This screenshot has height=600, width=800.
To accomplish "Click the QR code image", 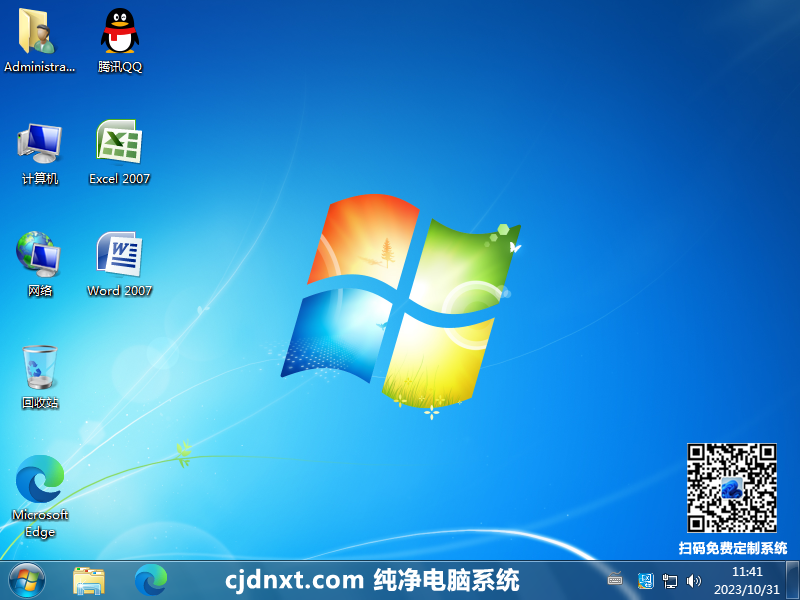I will tap(732, 488).
